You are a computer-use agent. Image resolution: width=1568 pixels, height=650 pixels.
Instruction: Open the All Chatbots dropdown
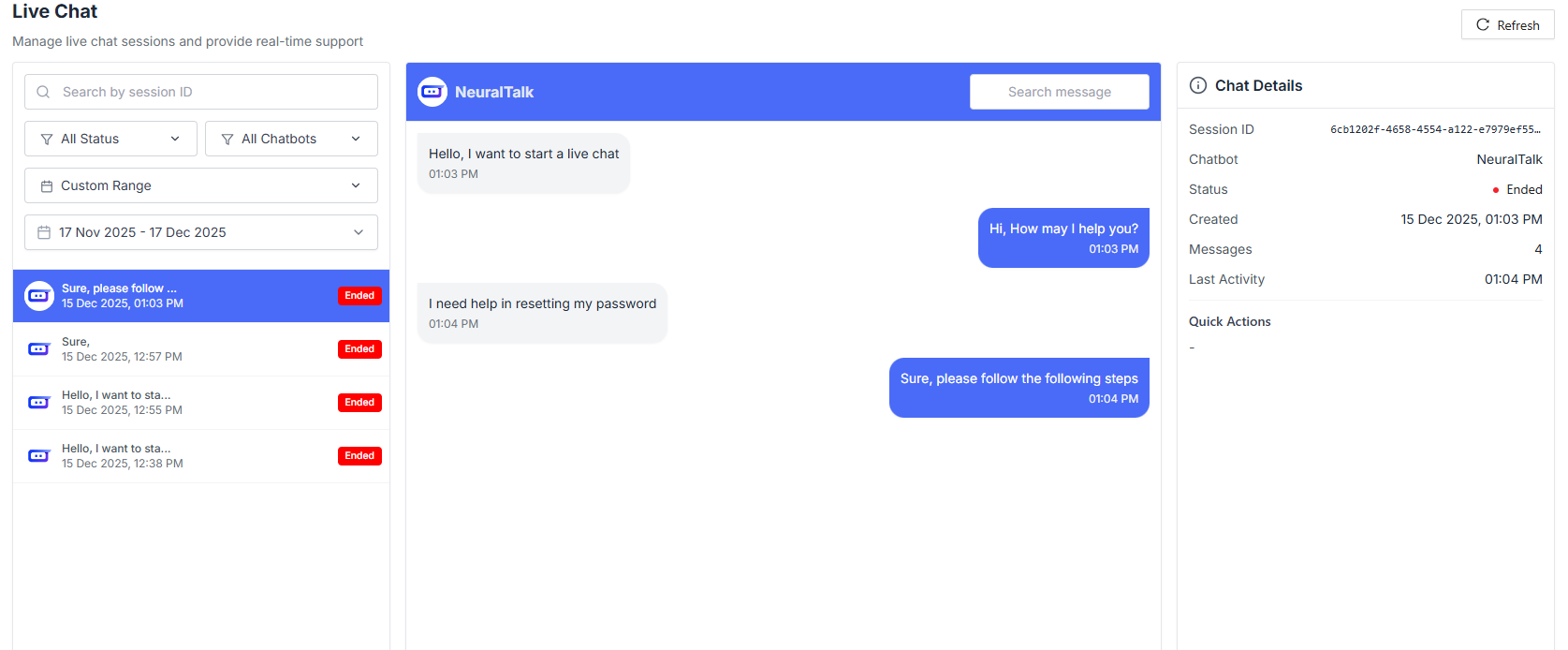tap(291, 139)
